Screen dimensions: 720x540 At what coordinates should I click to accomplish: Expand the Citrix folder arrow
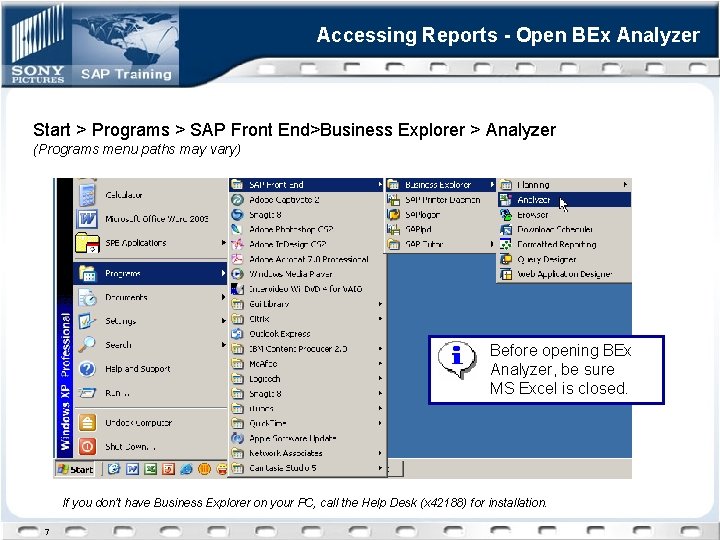click(380, 319)
